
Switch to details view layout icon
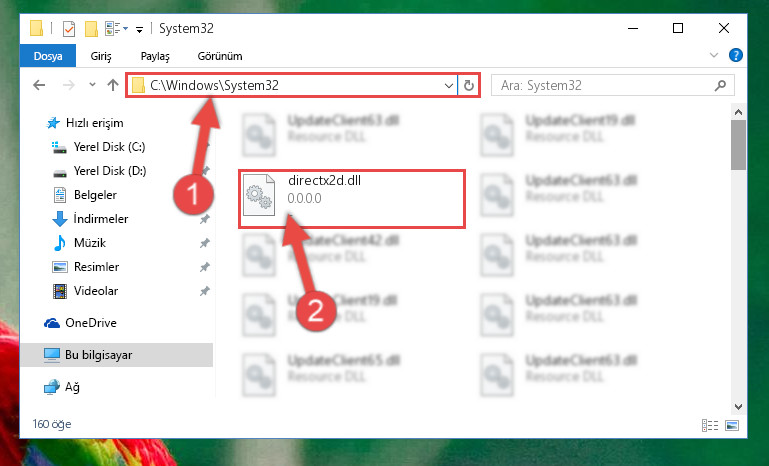point(710,425)
